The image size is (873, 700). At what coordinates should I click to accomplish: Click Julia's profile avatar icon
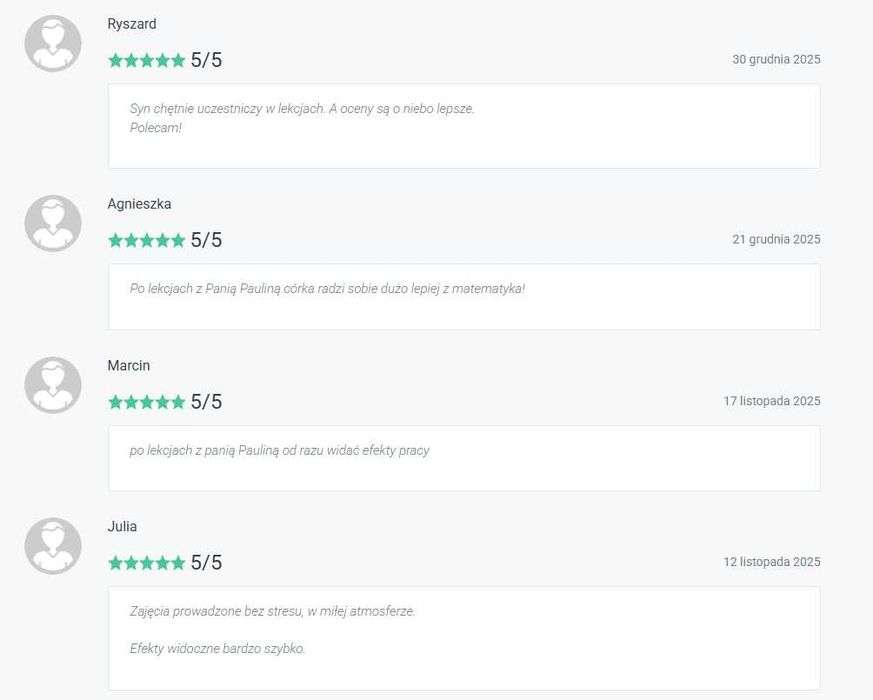click(x=52, y=546)
